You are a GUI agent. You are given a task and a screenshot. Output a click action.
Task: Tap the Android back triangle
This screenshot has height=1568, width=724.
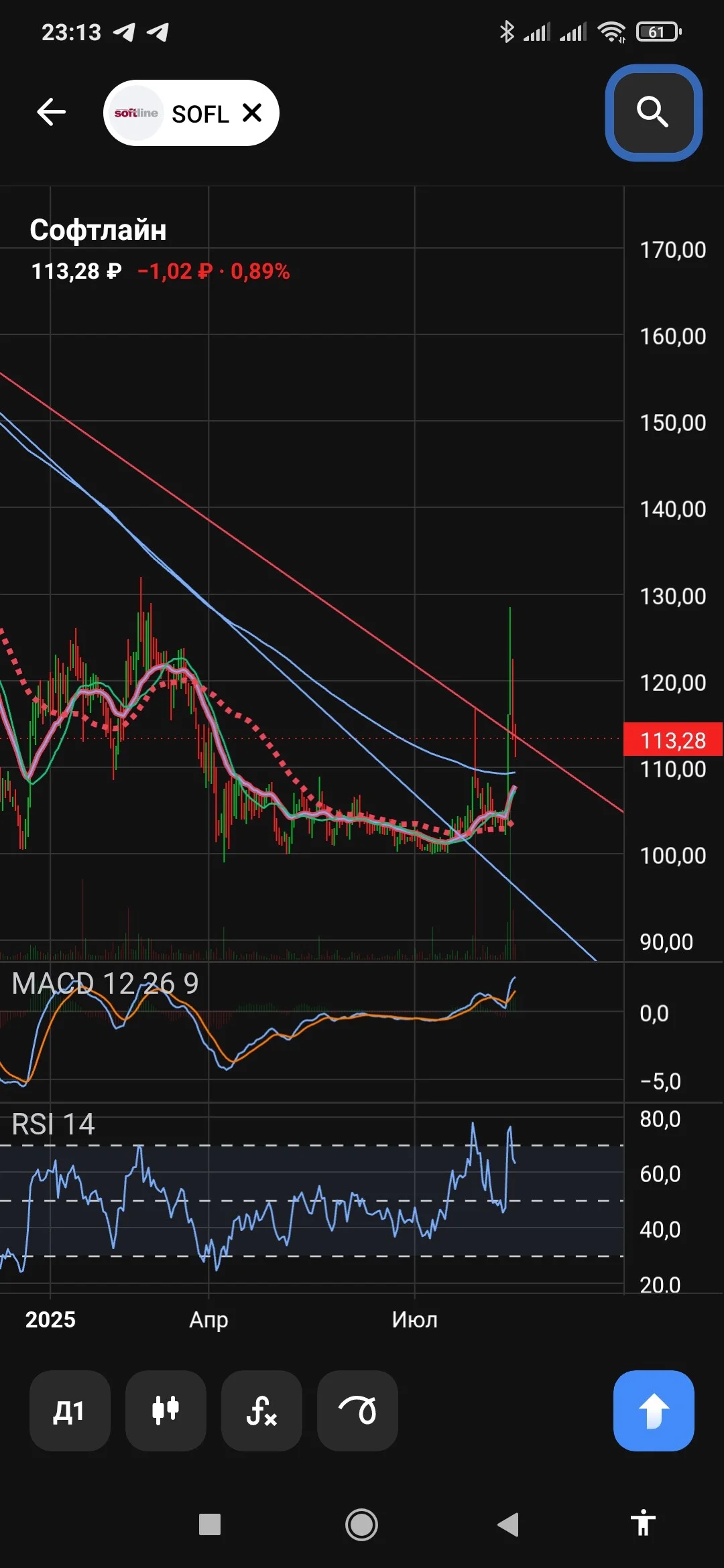[508, 1524]
